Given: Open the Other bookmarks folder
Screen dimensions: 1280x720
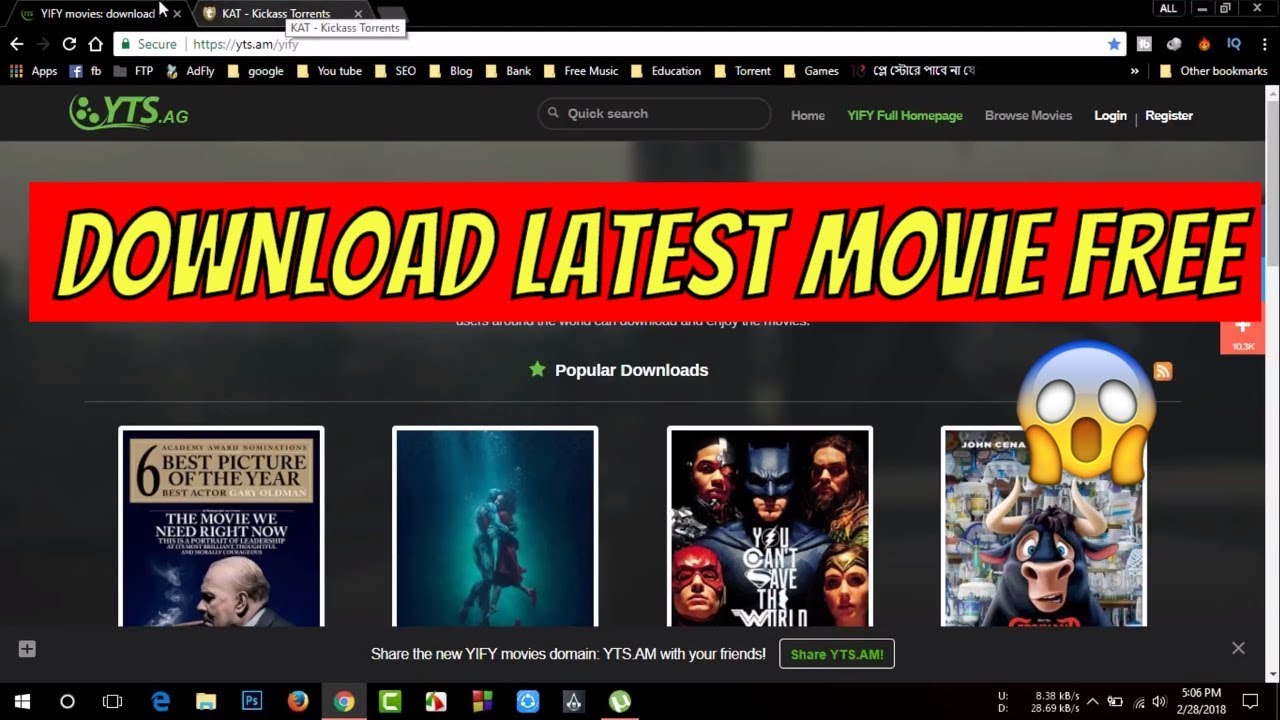Looking at the screenshot, I should tap(1213, 71).
